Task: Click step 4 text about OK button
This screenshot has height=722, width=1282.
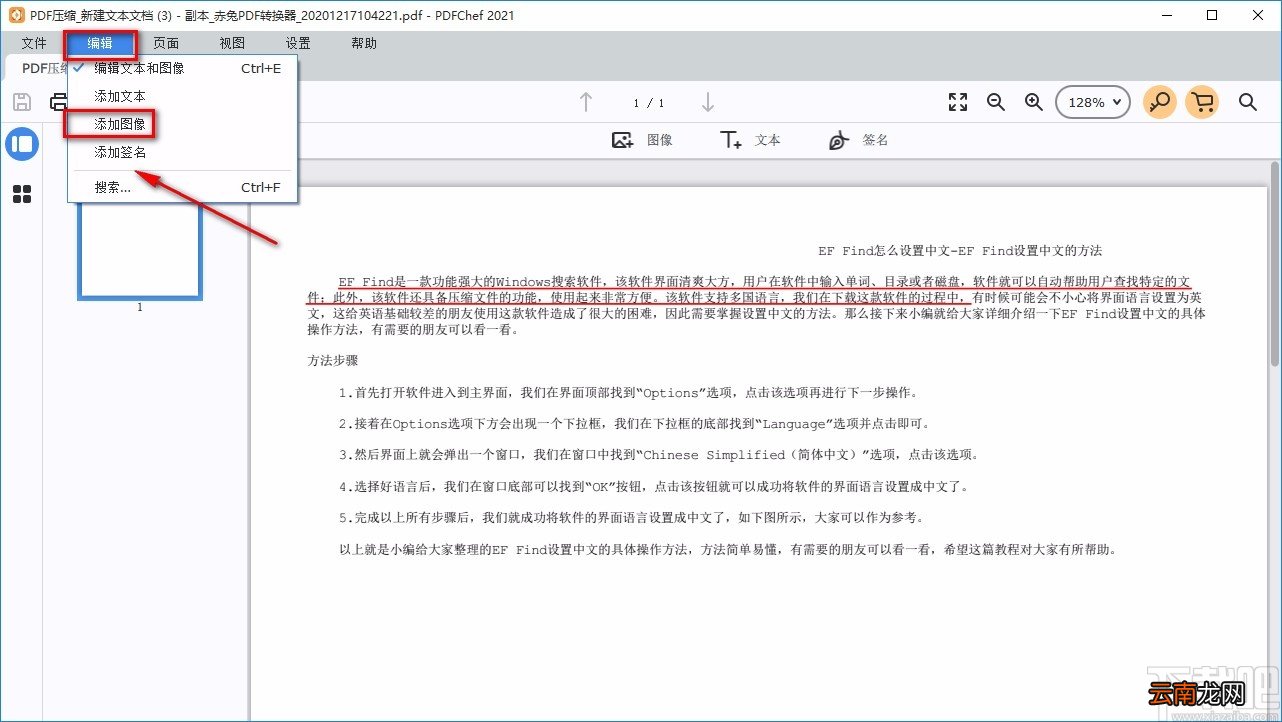Action: click(x=654, y=487)
